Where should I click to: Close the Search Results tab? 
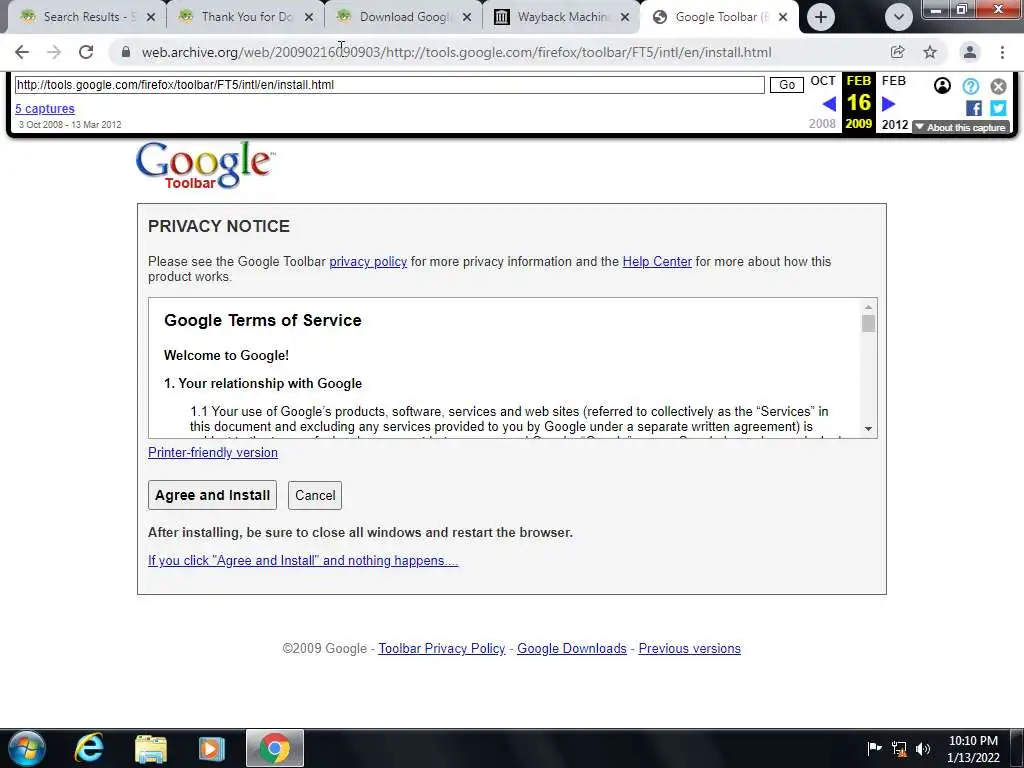tap(151, 17)
